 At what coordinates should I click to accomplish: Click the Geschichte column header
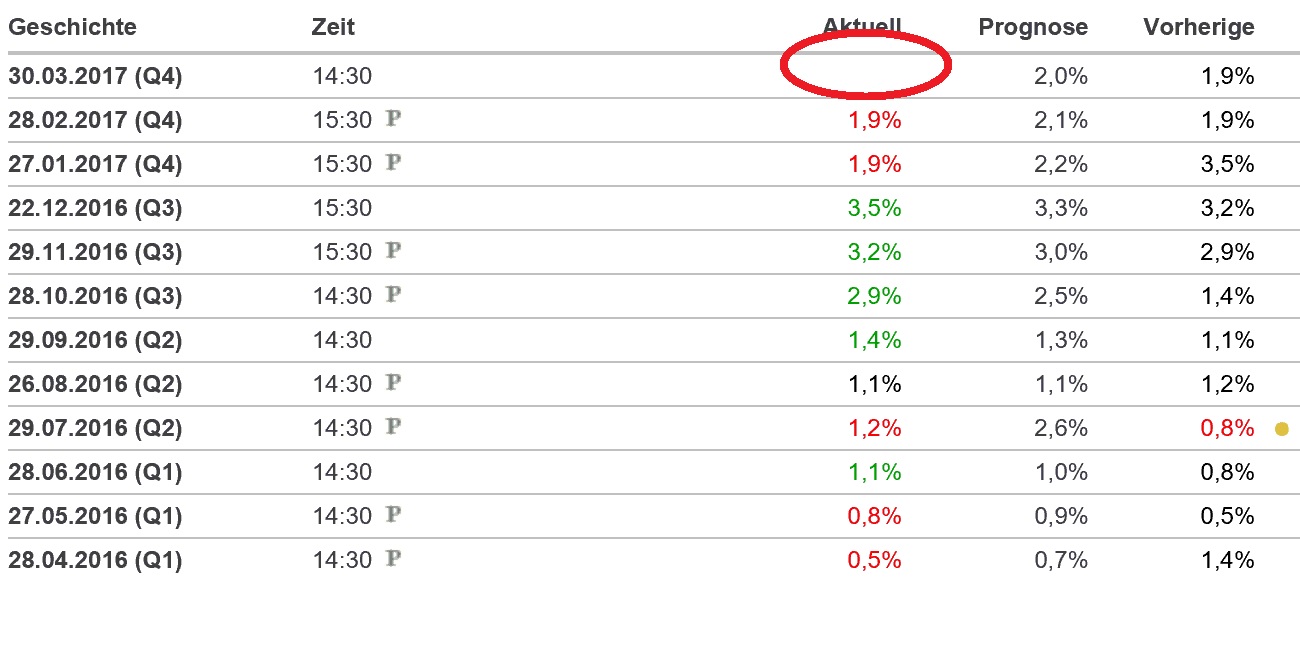[x=72, y=27]
